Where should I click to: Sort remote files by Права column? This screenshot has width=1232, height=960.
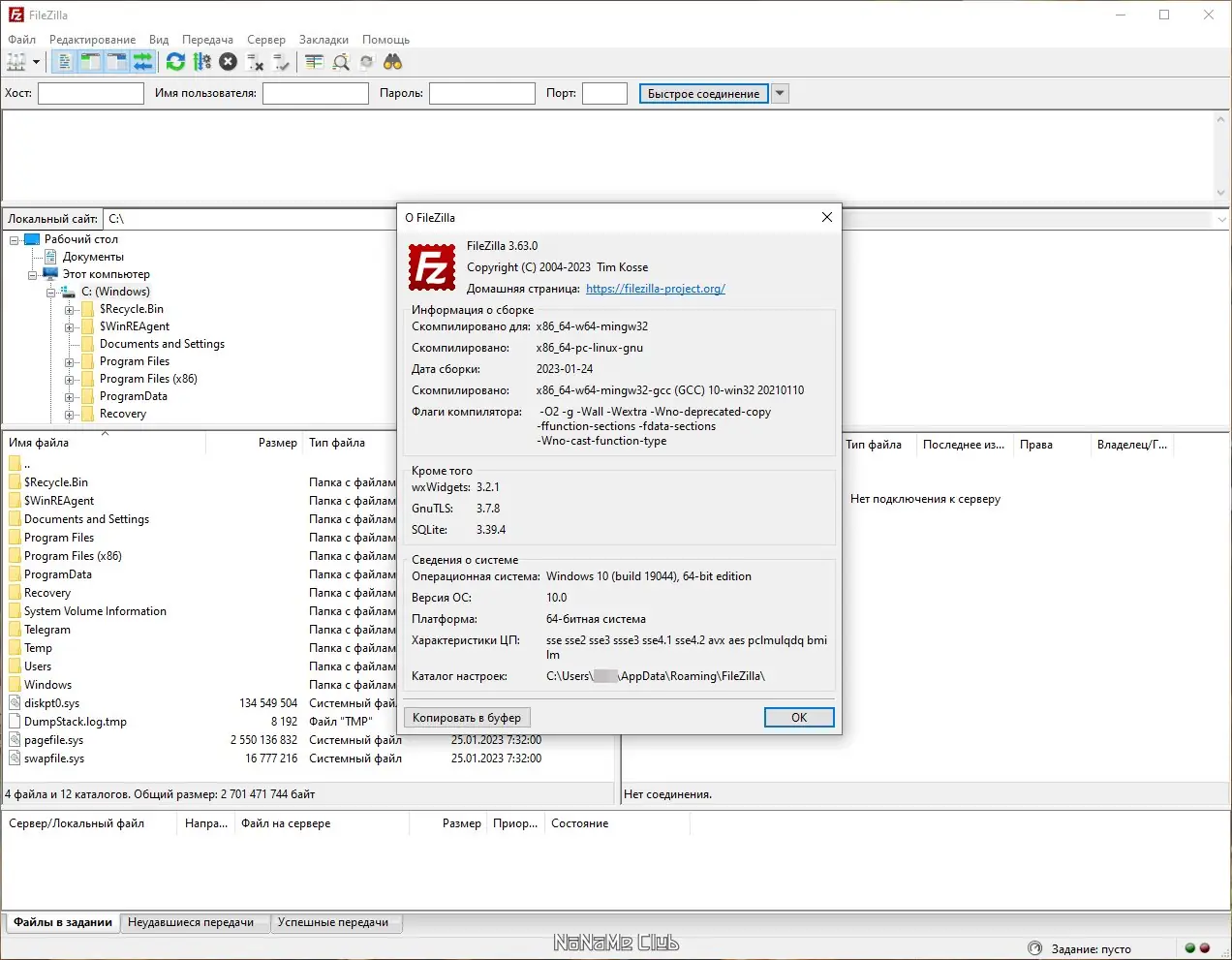1052,445
